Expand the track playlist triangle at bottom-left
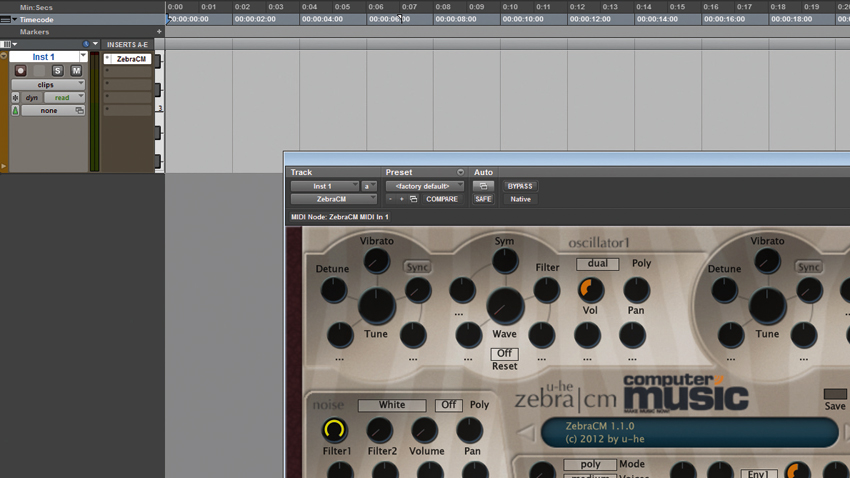 click(x=4, y=166)
